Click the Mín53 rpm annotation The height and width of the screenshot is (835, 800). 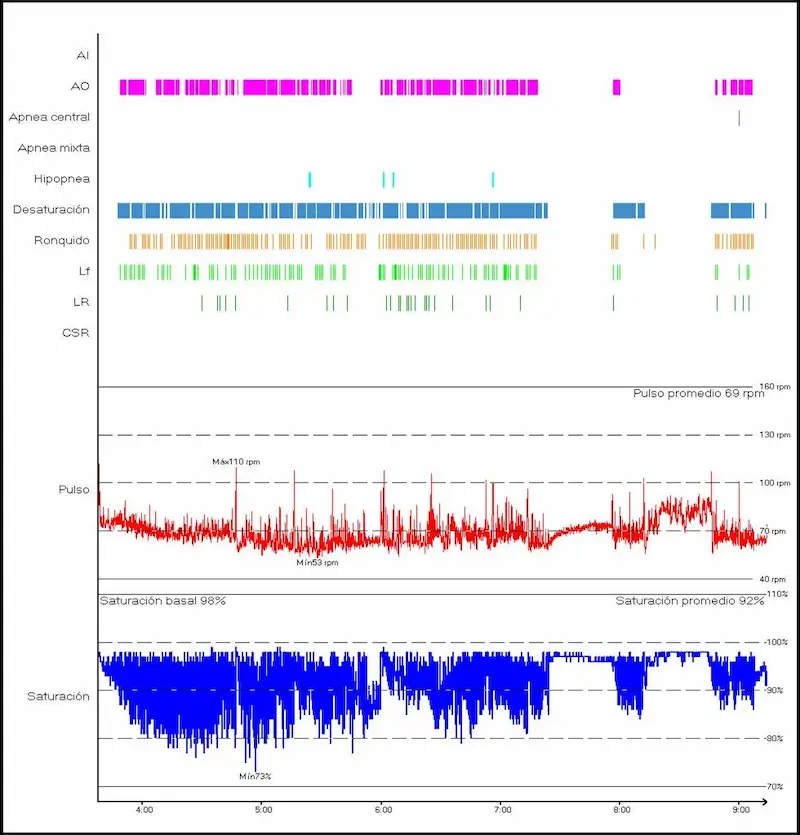317,563
